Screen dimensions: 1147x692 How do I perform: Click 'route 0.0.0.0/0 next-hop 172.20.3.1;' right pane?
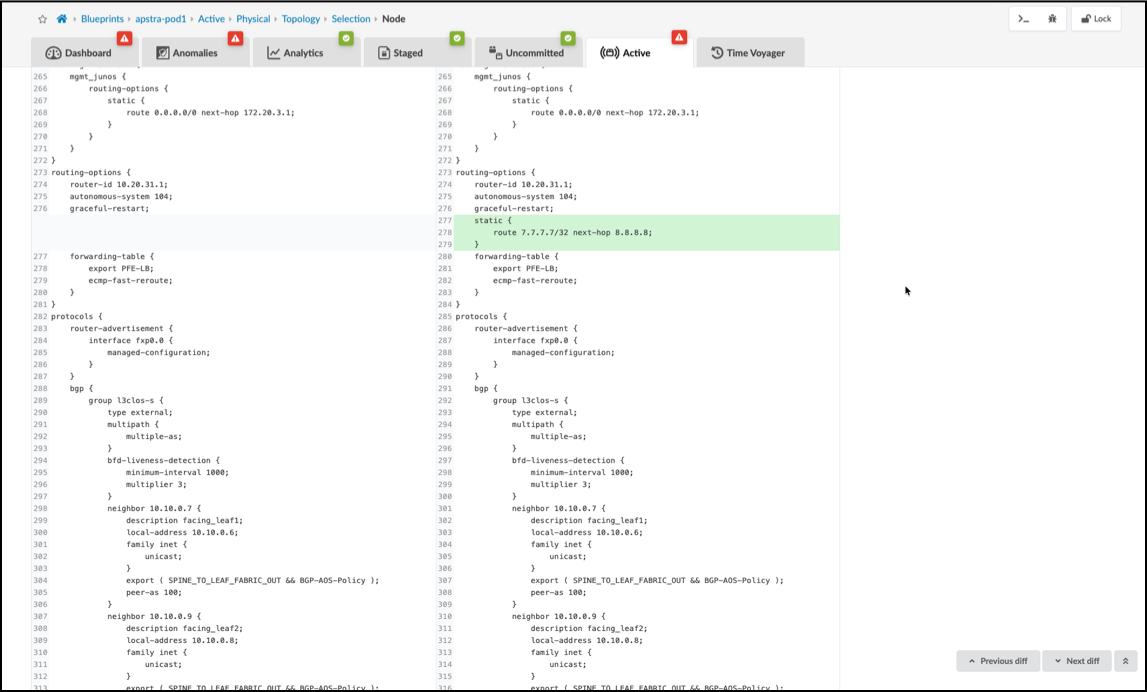pyautogui.click(x=615, y=113)
